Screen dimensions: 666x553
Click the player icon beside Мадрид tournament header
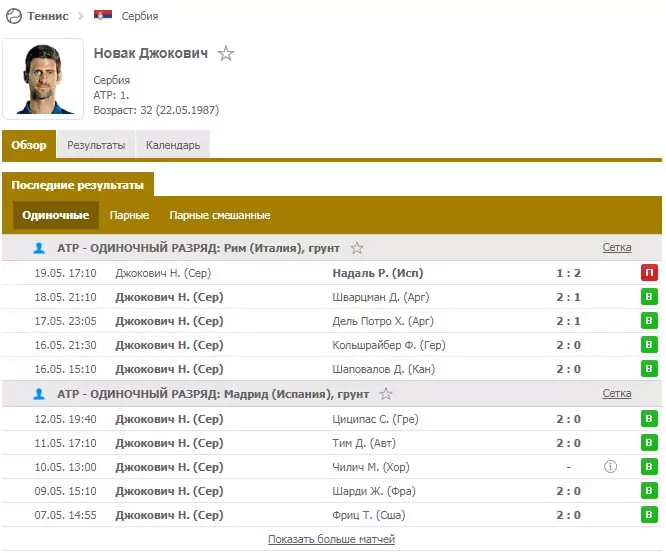[39, 394]
